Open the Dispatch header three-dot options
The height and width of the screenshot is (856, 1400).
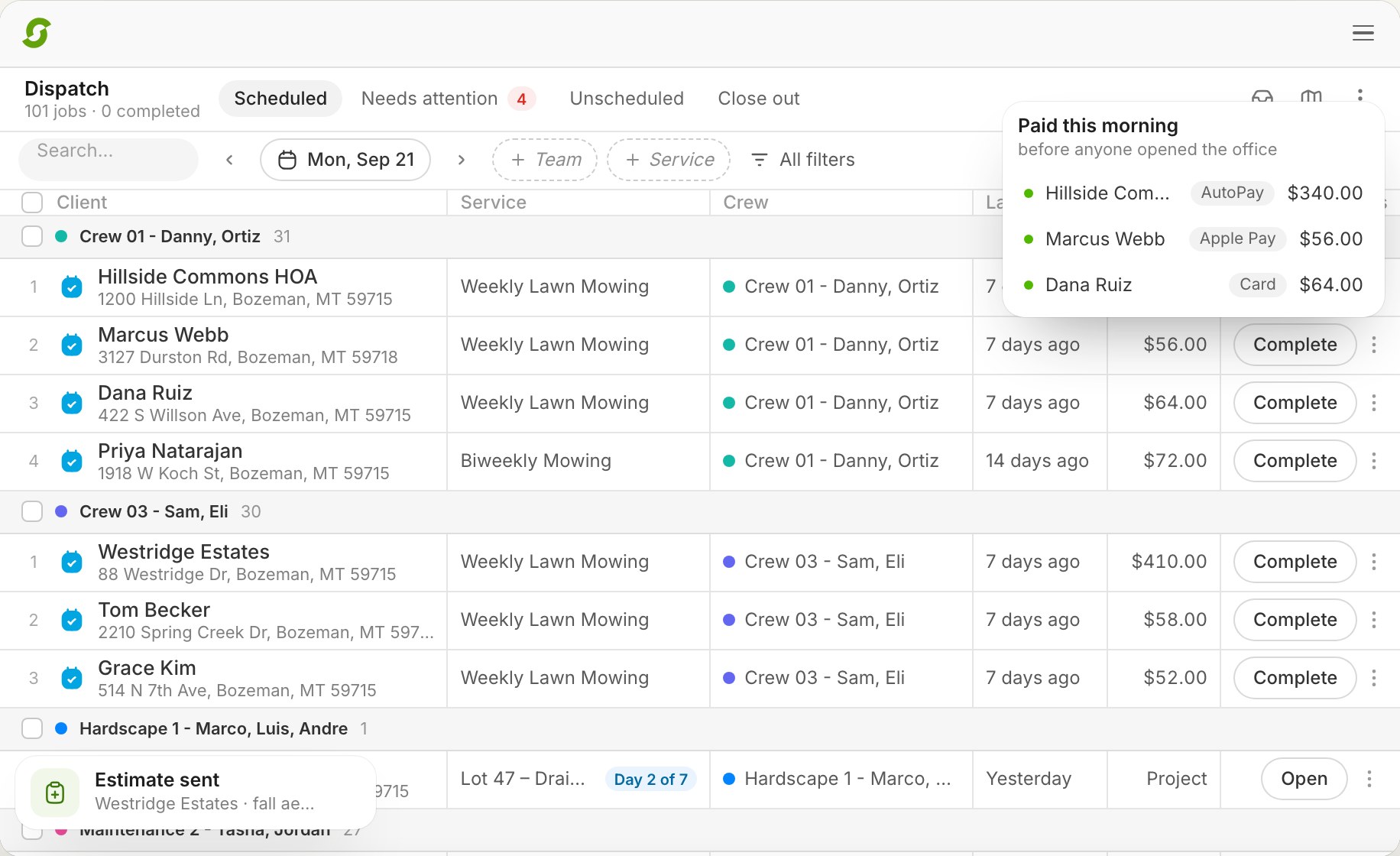pyautogui.click(x=1359, y=95)
